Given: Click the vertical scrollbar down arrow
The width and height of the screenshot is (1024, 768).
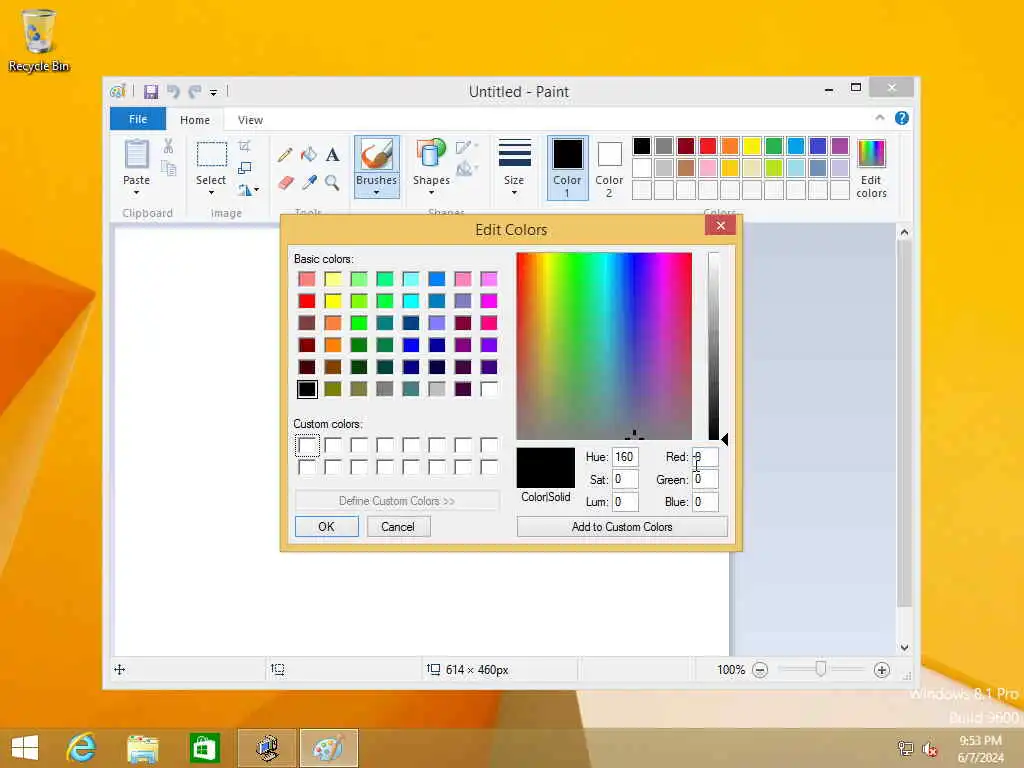Looking at the screenshot, I should pos(904,648).
